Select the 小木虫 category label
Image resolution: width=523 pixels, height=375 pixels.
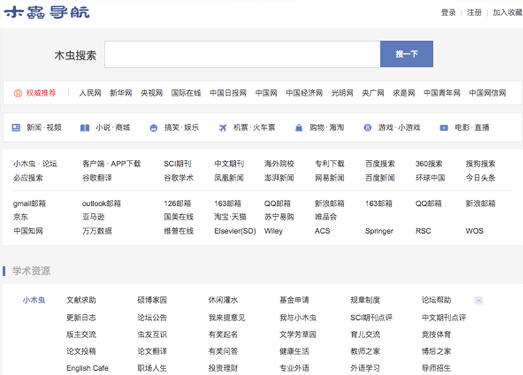pyautogui.click(x=34, y=300)
